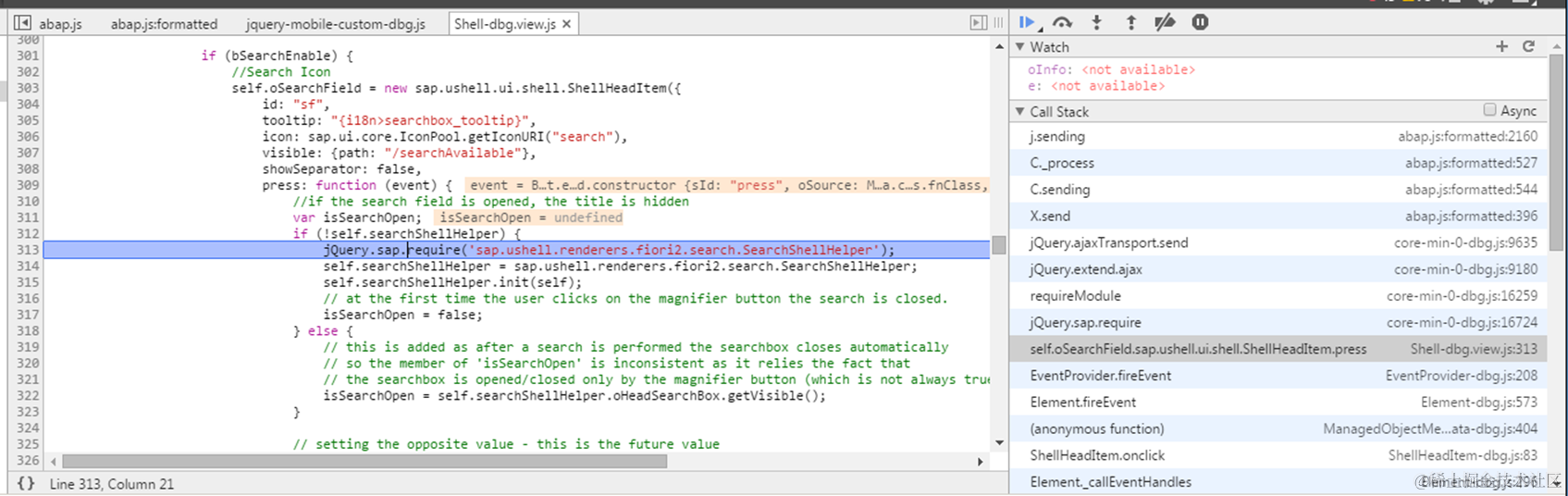
Task: Deactivate breakpoints icon
Action: (1165, 22)
